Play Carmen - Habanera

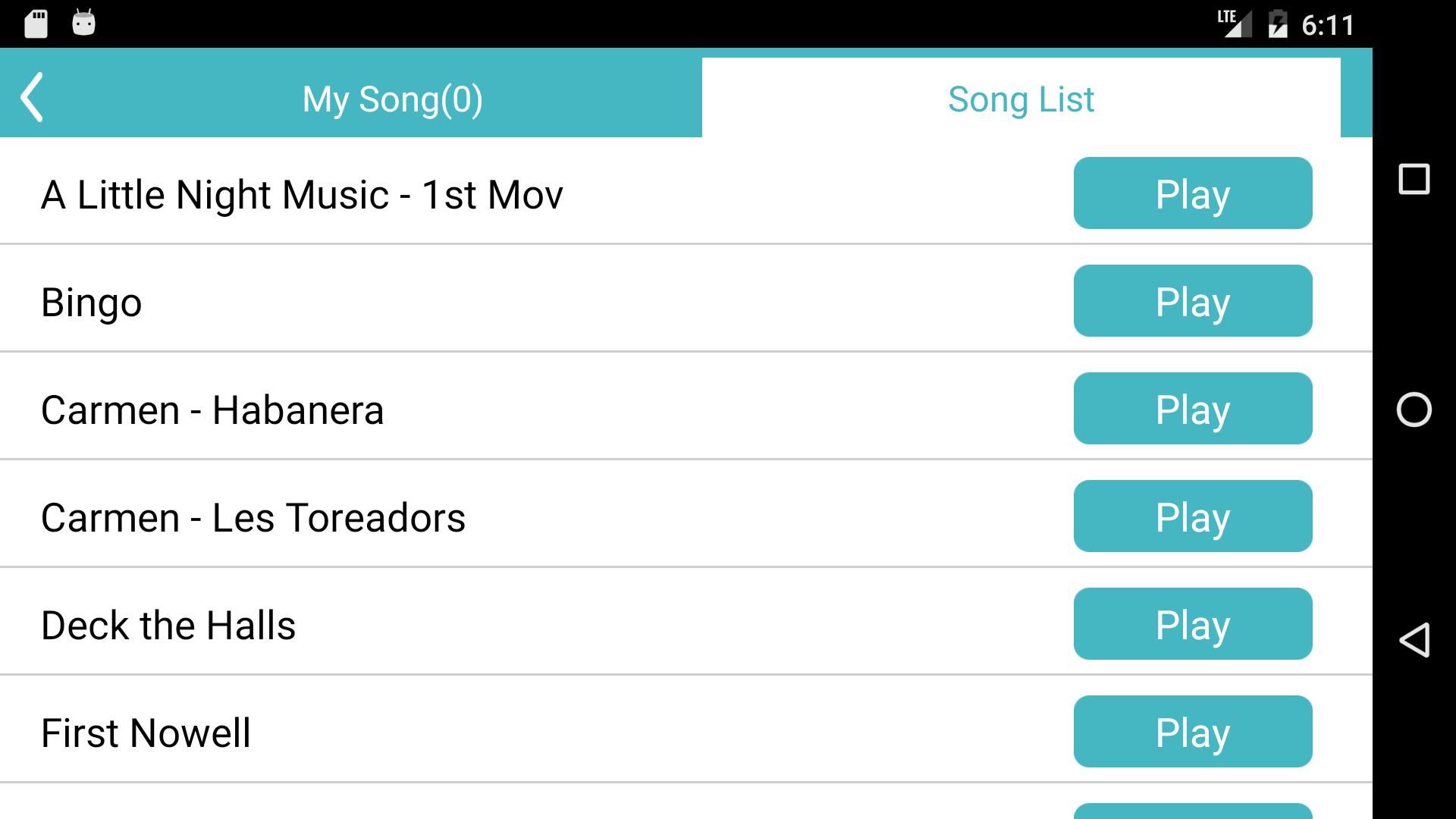pos(1192,409)
